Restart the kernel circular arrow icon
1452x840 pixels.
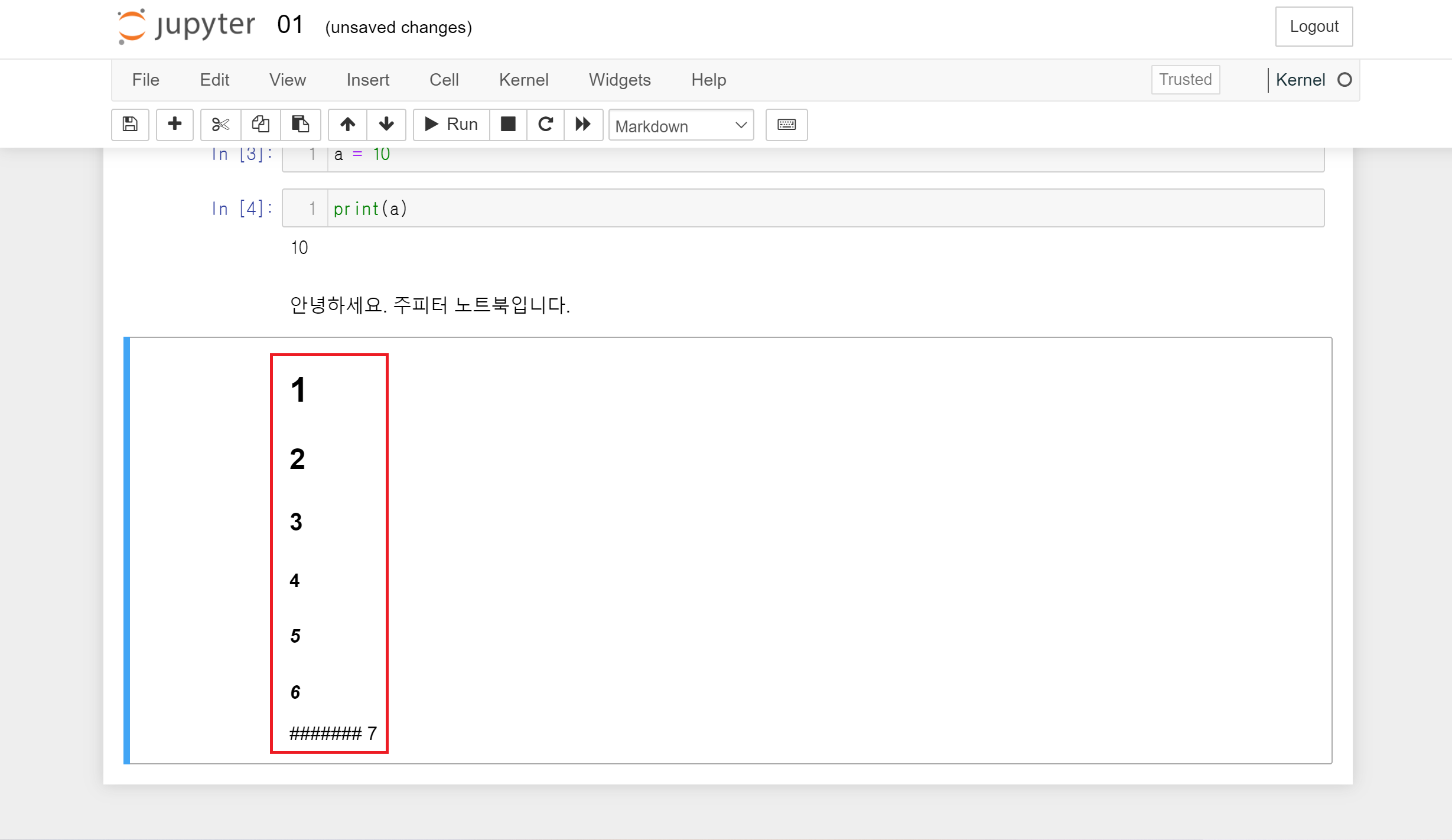coord(545,124)
